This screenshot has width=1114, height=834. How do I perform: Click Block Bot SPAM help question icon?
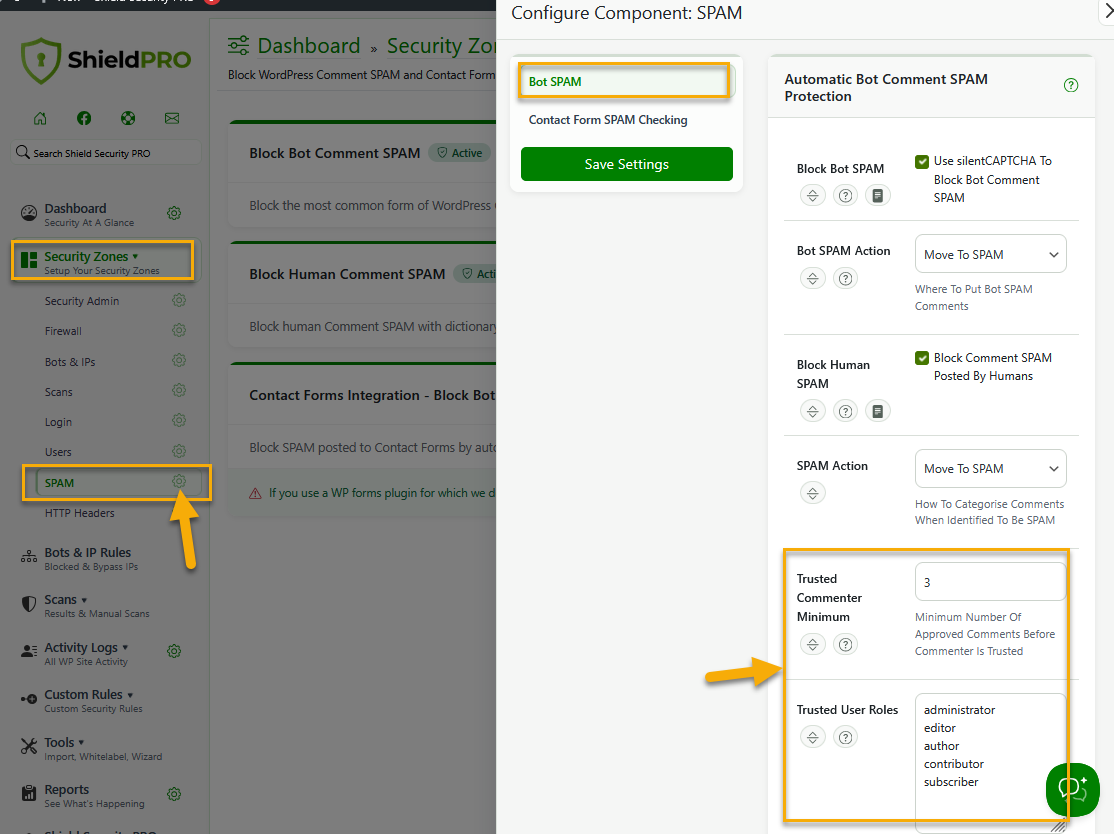point(845,195)
